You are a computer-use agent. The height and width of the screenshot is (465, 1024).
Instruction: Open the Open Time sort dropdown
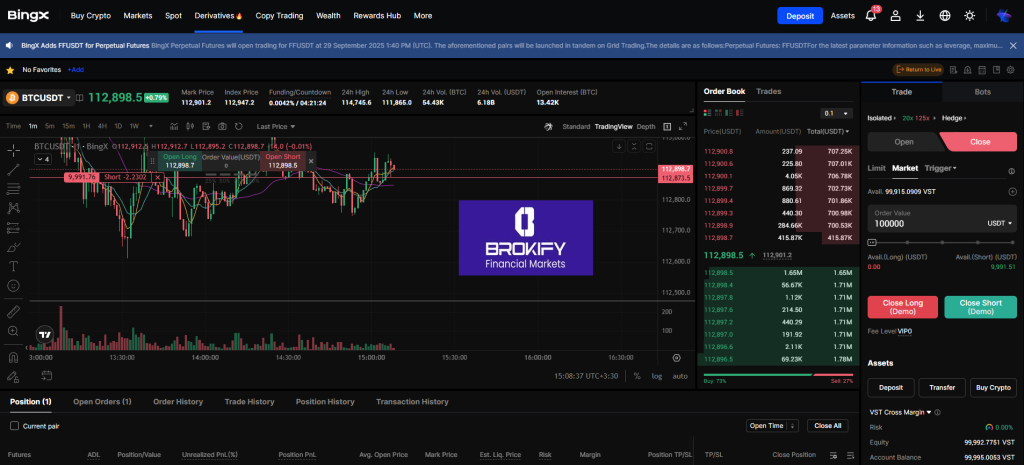tap(772, 425)
